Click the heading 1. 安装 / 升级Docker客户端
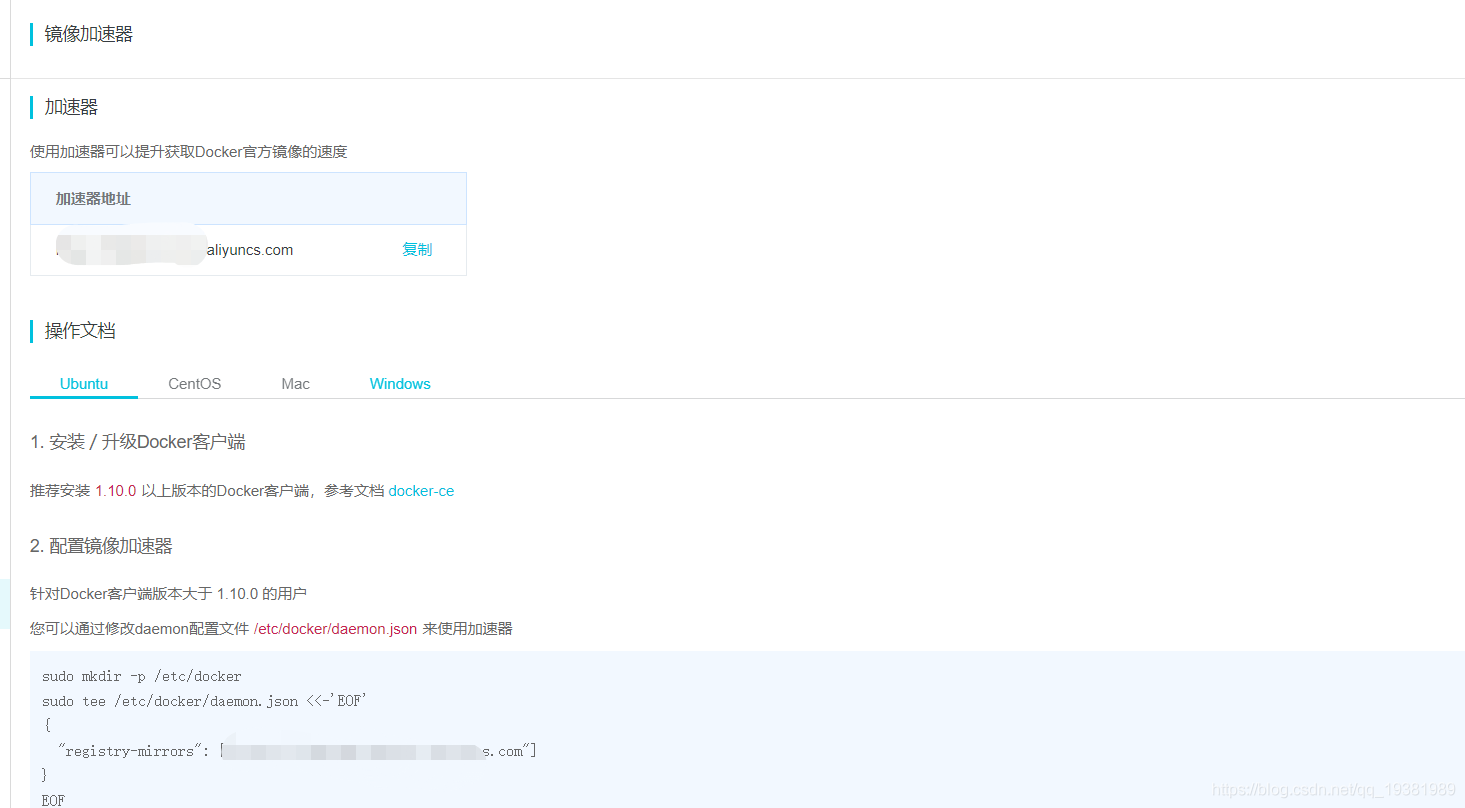 (137, 442)
